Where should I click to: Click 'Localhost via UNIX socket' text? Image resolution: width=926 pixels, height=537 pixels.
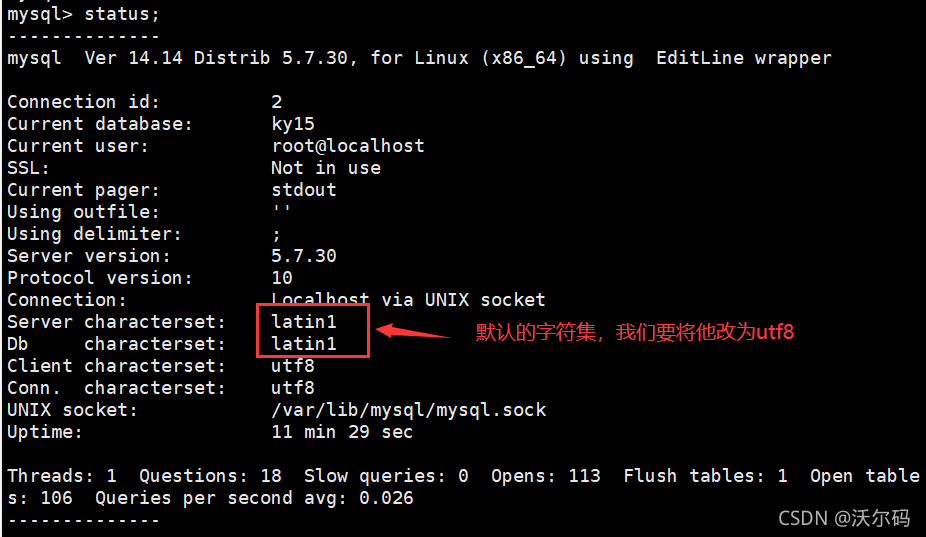tap(408, 300)
